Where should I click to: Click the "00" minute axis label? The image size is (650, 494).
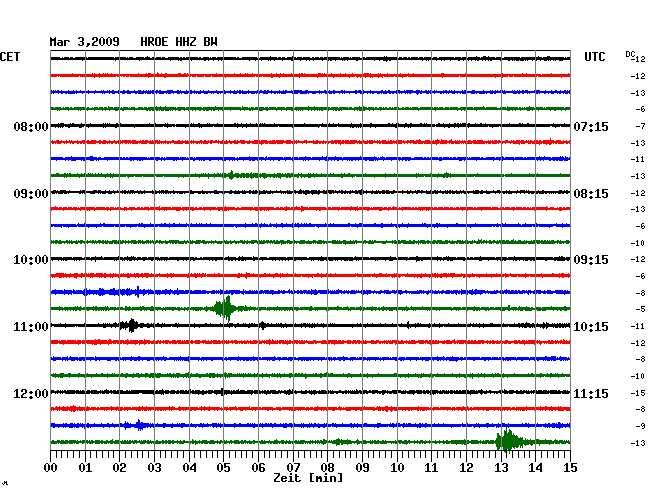click(x=51, y=467)
